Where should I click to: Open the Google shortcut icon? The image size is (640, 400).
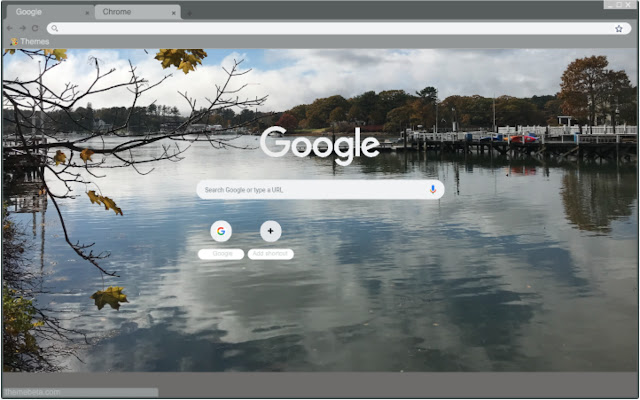[221, 231]
